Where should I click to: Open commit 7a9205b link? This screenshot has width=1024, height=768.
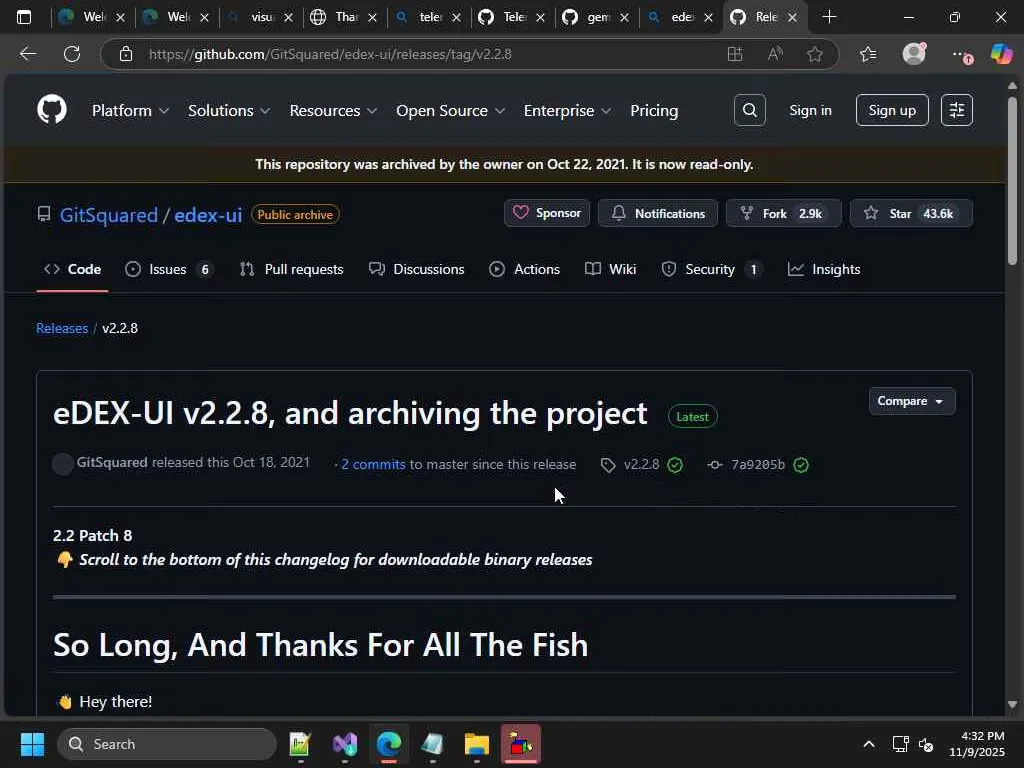tap(758, 465)
